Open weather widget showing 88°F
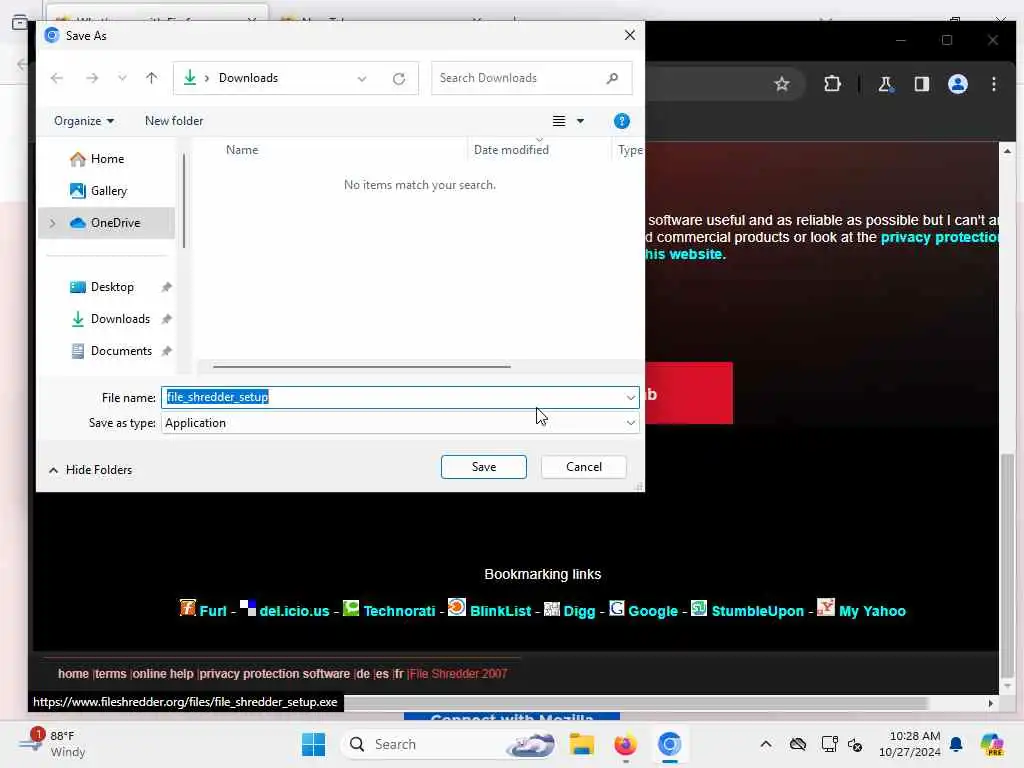 (x=52, y=744)
